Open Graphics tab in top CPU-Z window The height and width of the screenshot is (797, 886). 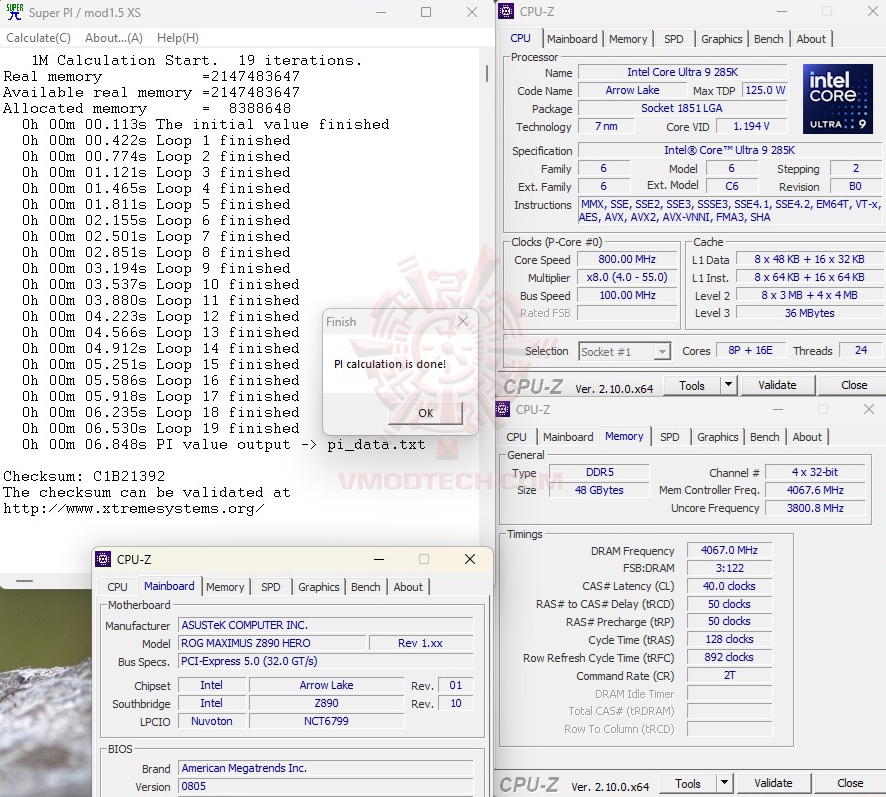coord(722,39)
